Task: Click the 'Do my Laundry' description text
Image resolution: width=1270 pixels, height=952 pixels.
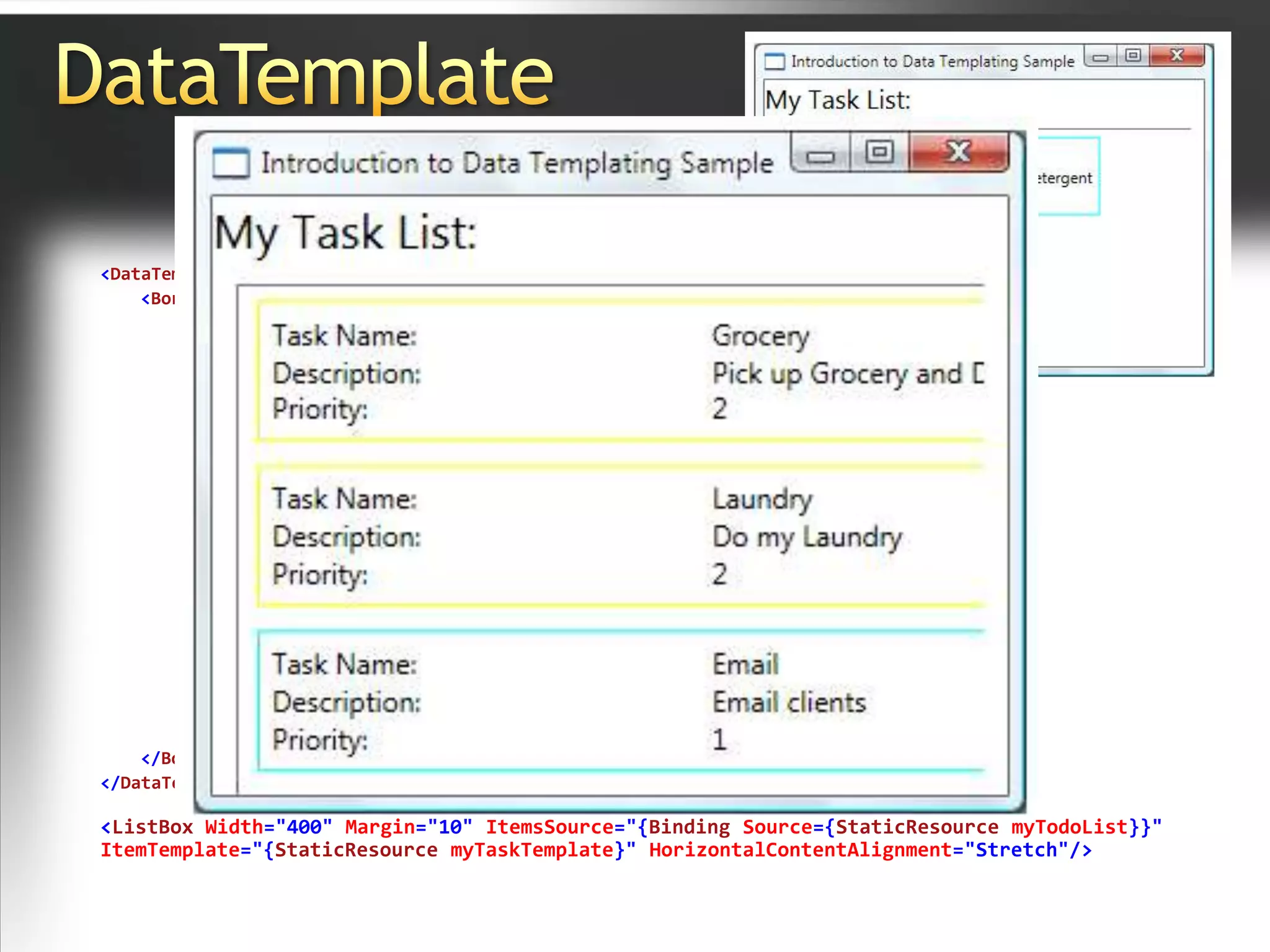Action: [807, 537]
